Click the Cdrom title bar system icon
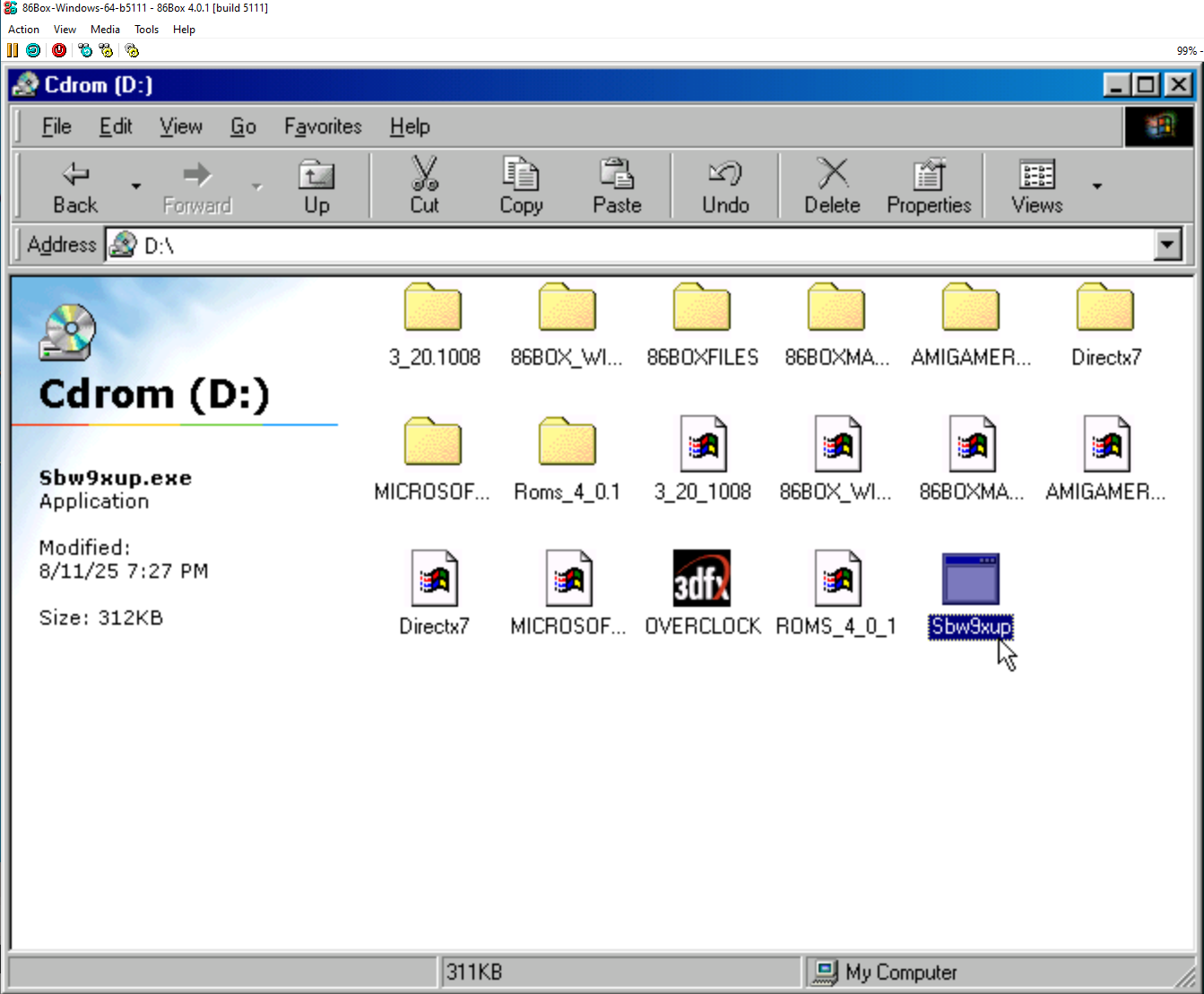1204x994 pixels. pos(26,85)
